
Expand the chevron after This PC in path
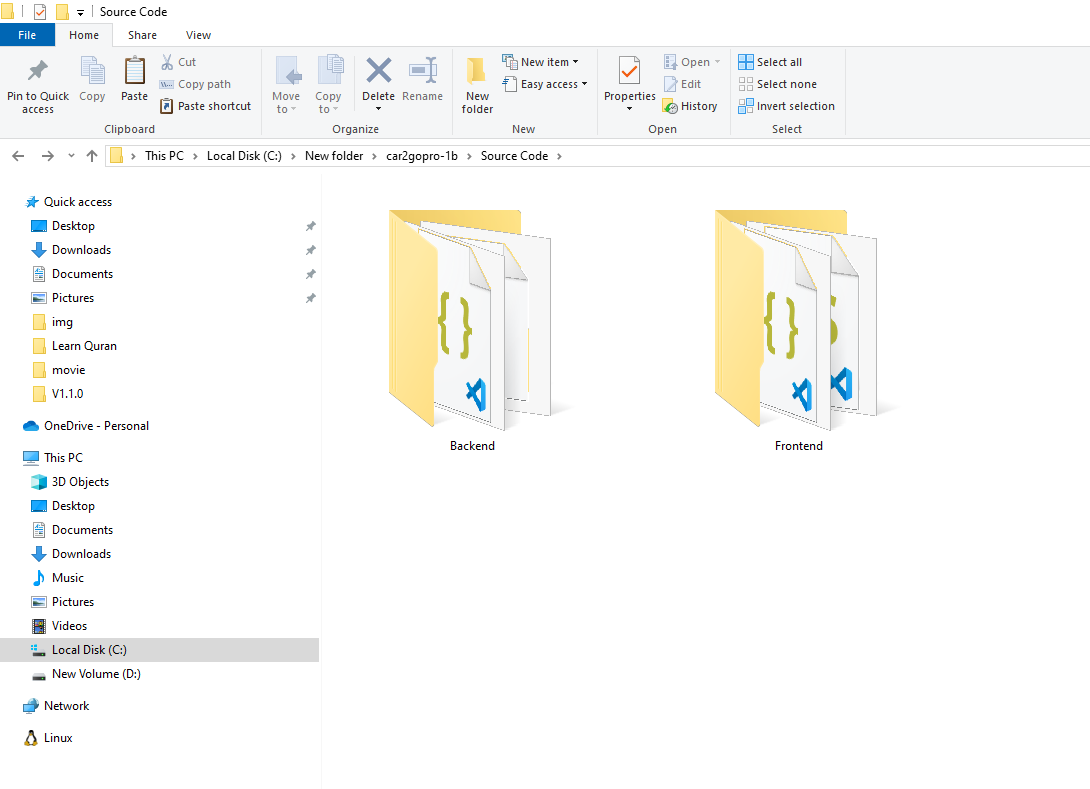click(x=195, y=156)
